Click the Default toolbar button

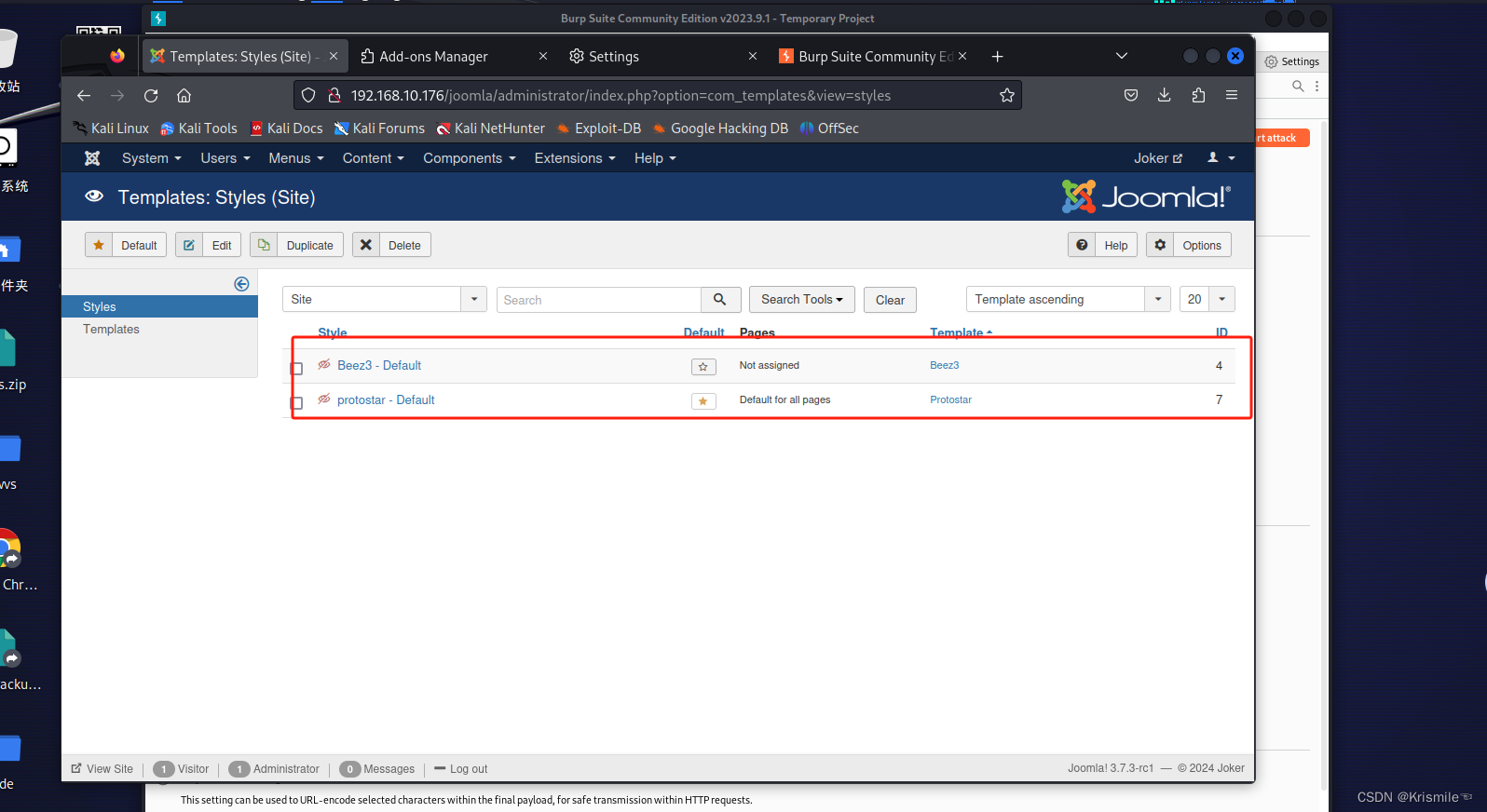pos(126,245)
